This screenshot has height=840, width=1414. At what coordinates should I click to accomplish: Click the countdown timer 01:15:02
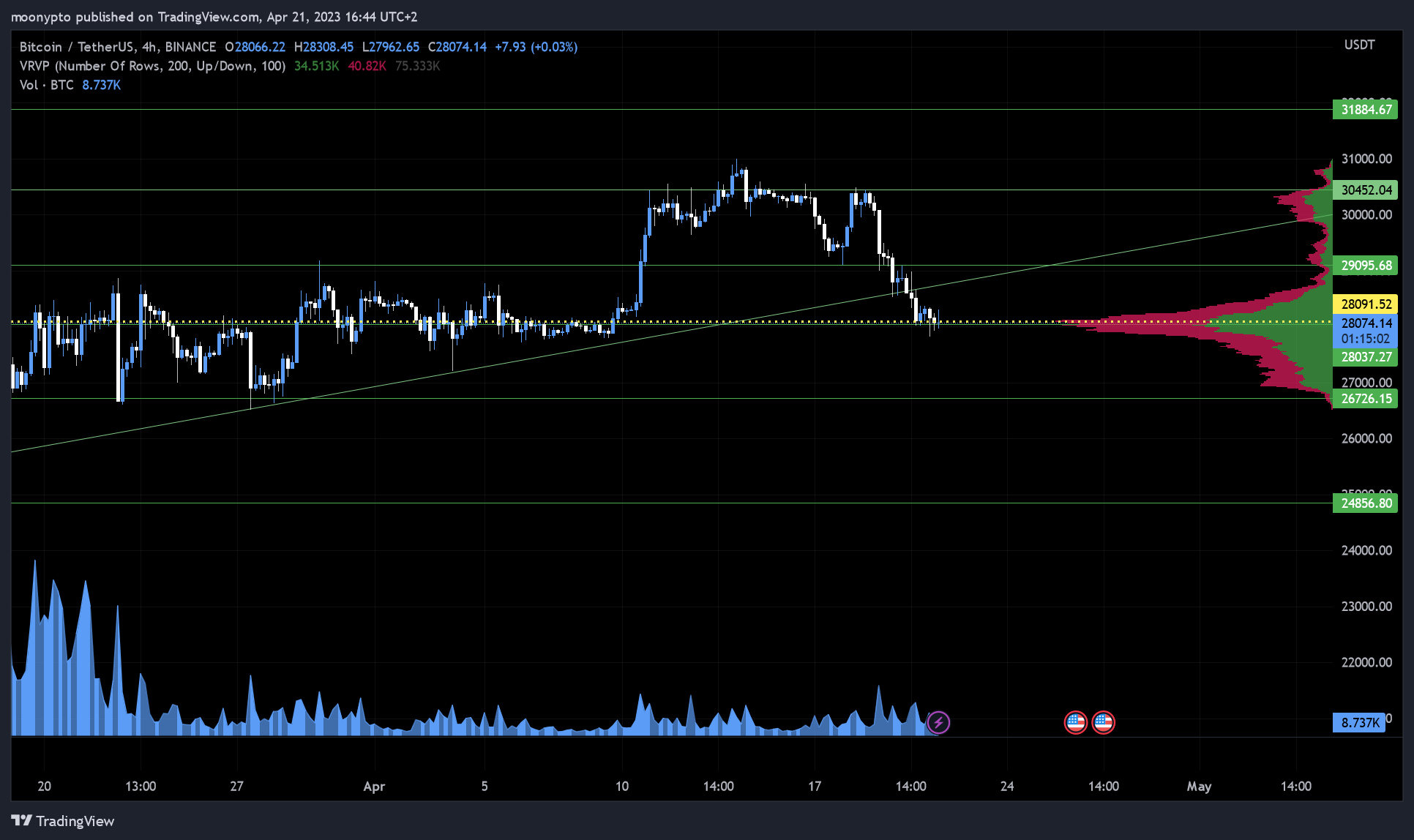pyautogui.click(x=1366, y=339)
